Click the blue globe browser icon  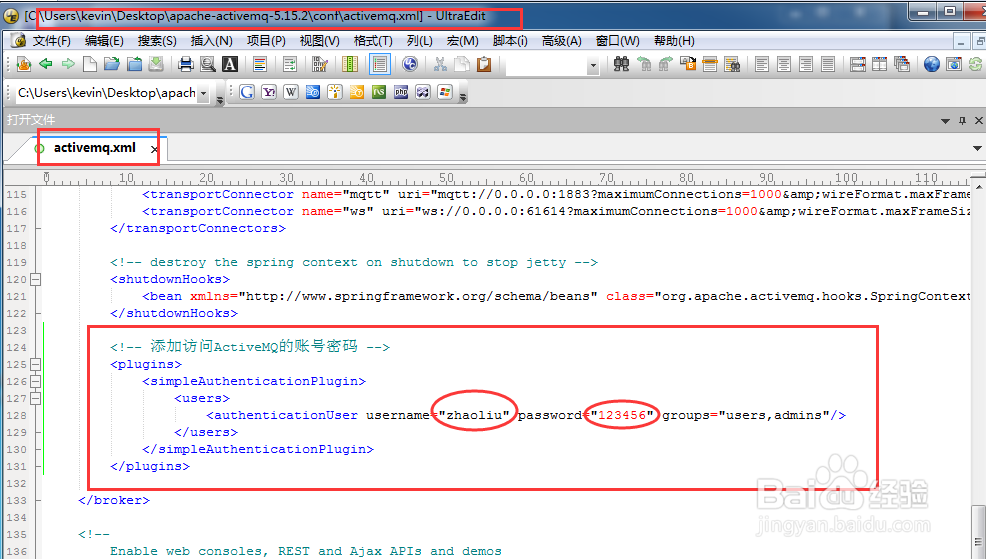932,64
